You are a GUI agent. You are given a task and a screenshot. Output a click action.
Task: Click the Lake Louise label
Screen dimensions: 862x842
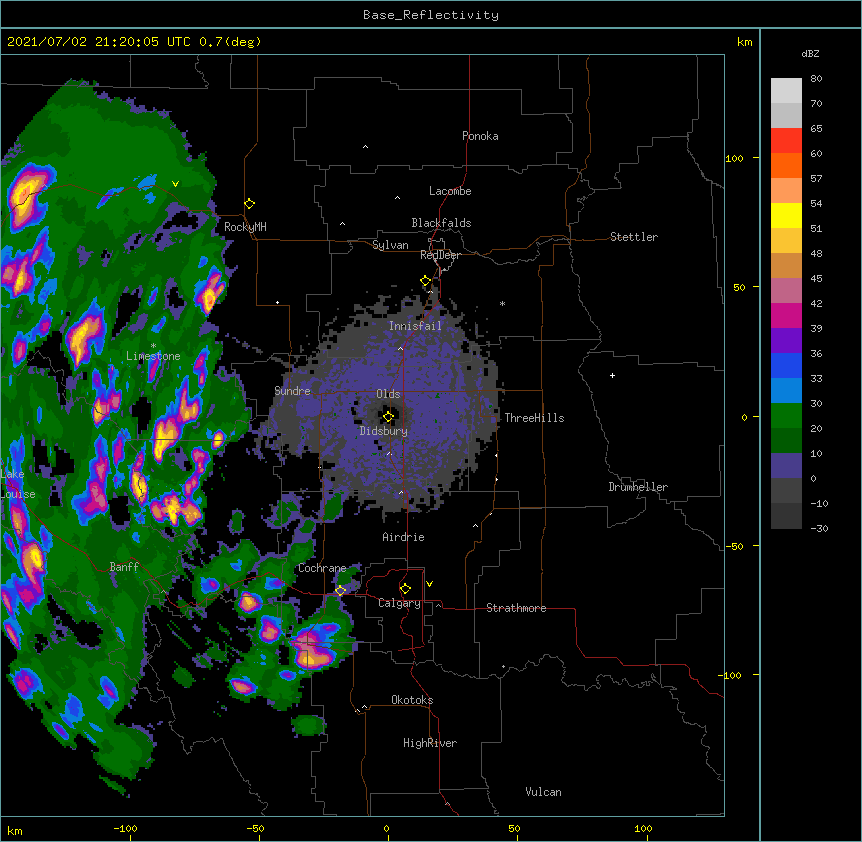[x=18, y=484]
